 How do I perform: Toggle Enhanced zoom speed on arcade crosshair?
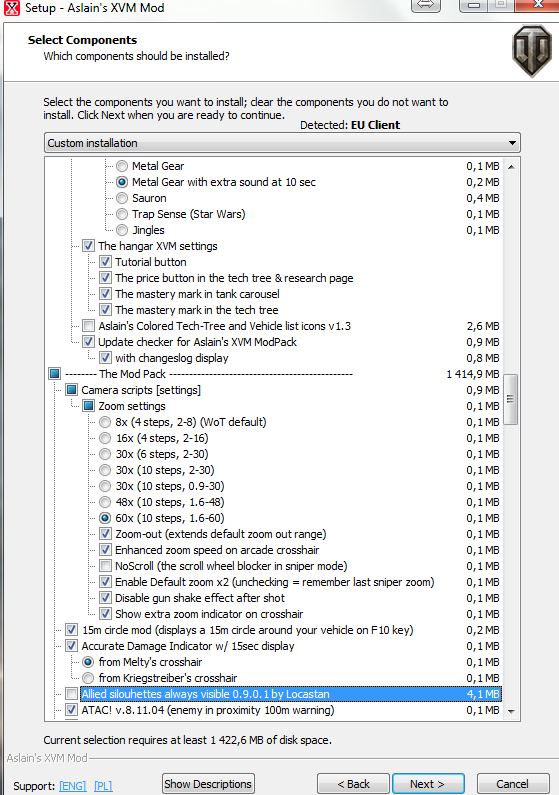pos(105,550)
